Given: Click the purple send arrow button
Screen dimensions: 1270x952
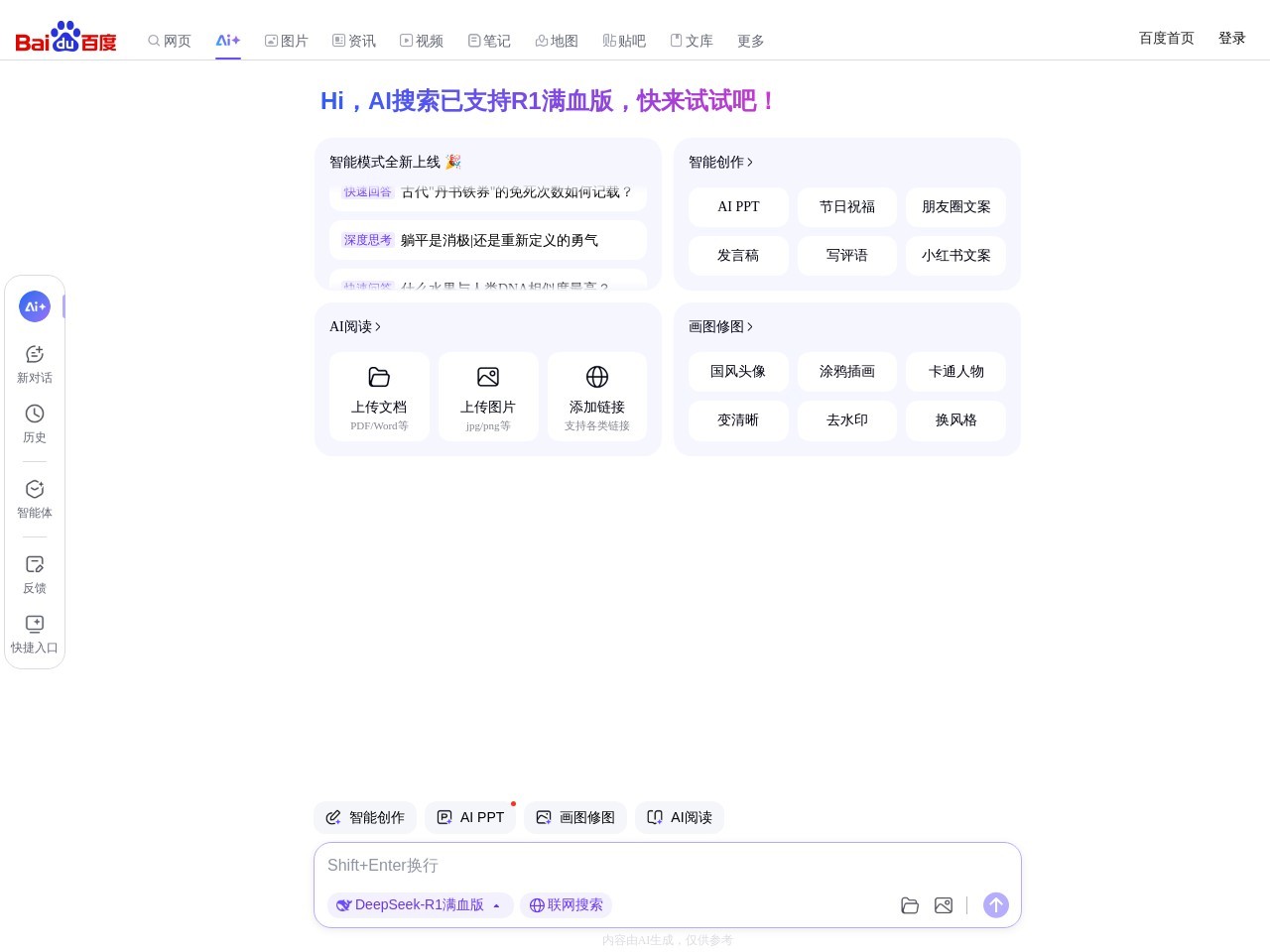Looking at the screenshot, I should pyautogui.click(x=995, y=904).
